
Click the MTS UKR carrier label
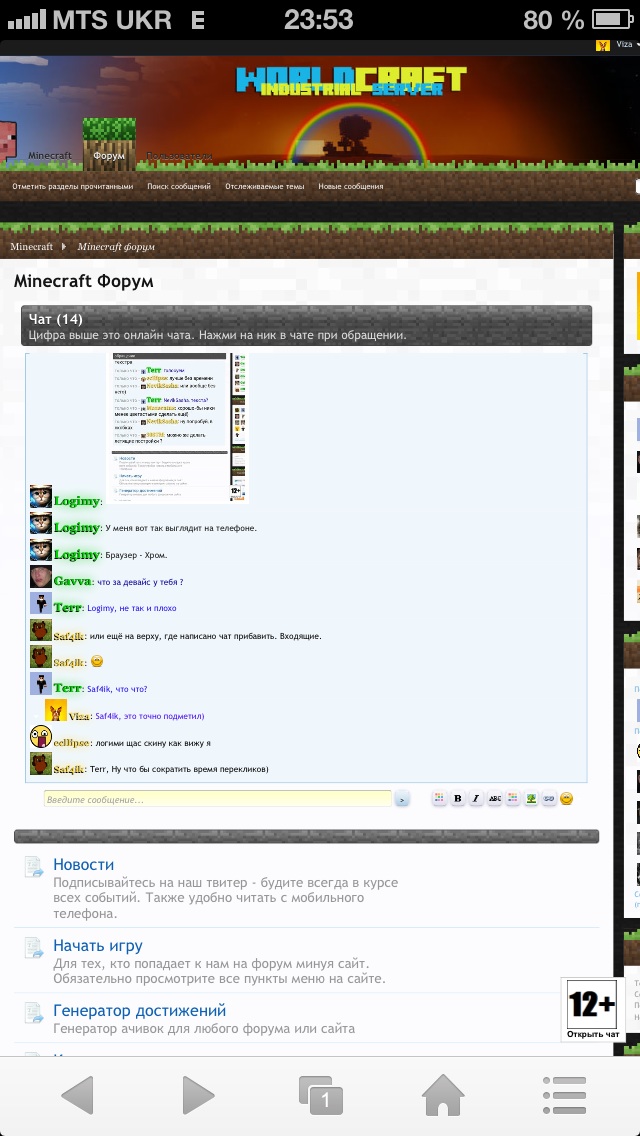point(112,20)
